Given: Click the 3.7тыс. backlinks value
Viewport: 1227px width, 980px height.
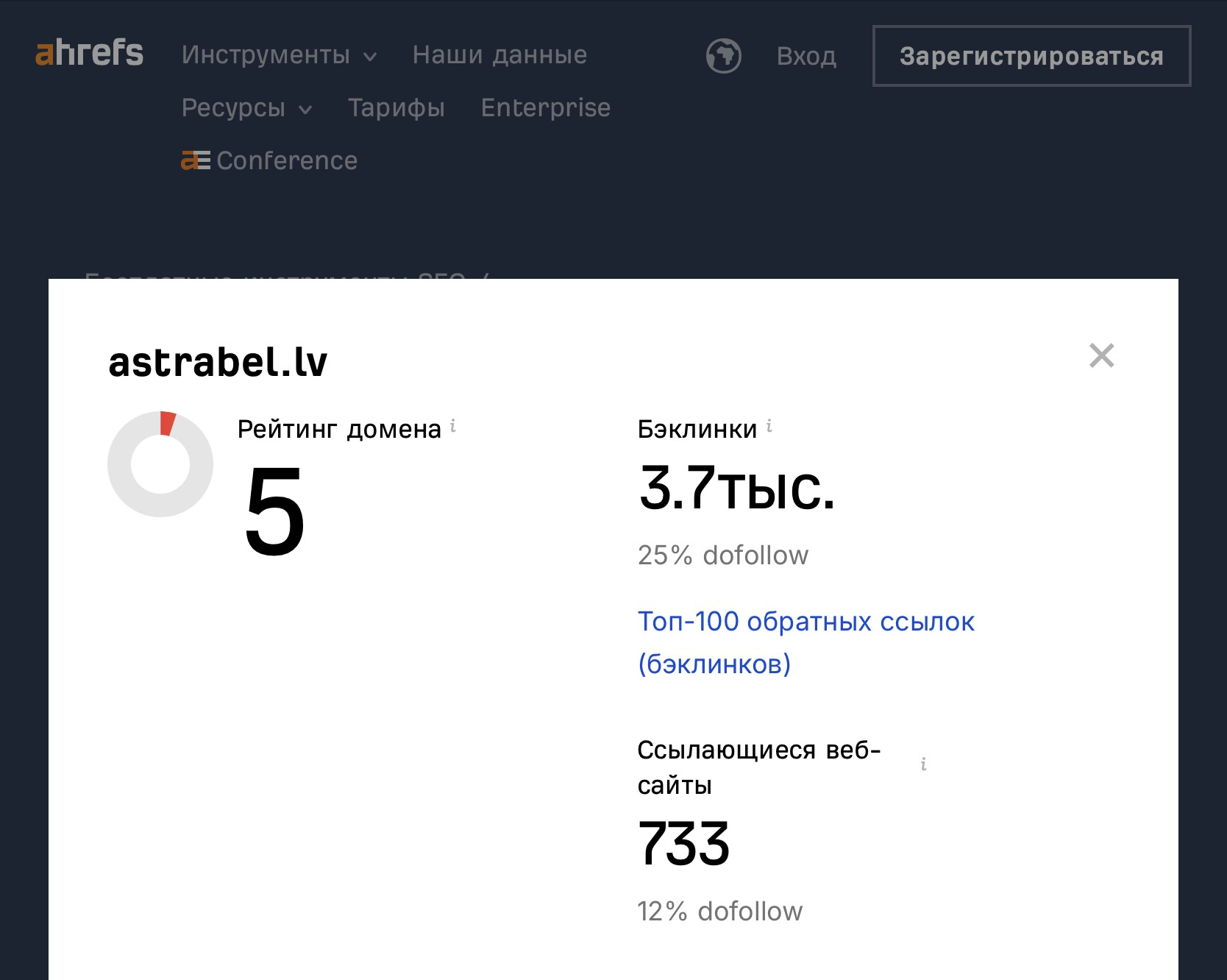Looking at the screenshot, I should [x=737, y=488].
